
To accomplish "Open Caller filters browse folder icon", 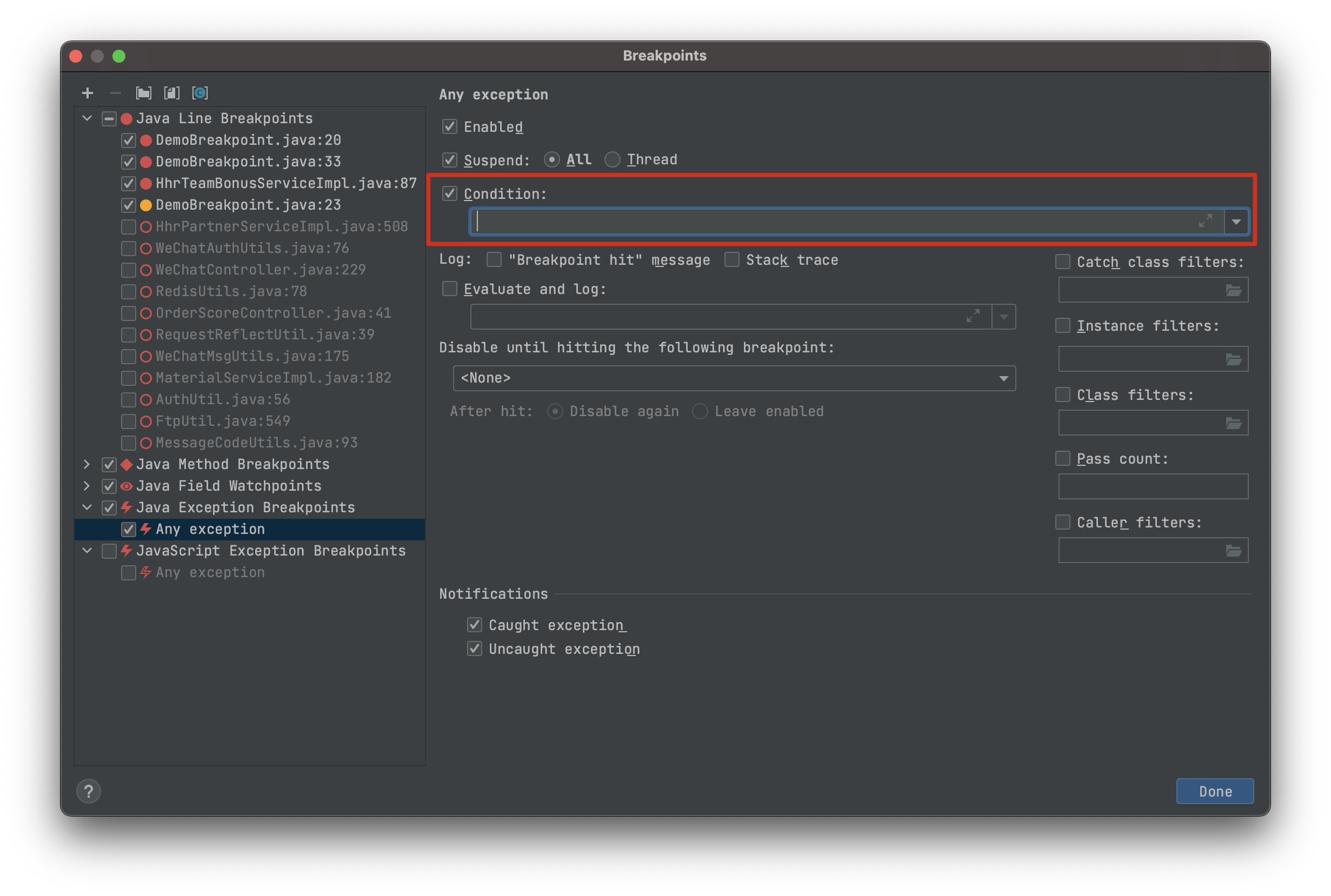I will [1233, 551].
